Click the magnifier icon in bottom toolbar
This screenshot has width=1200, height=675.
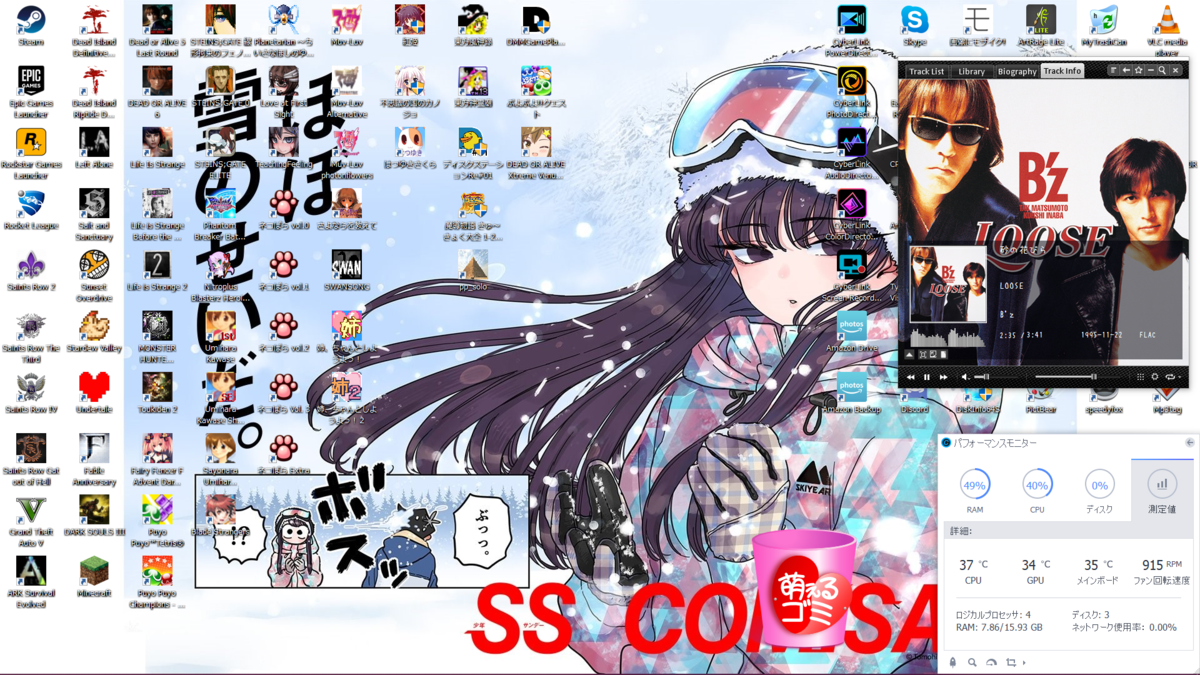pyautogui.click(x=972, y=662)
